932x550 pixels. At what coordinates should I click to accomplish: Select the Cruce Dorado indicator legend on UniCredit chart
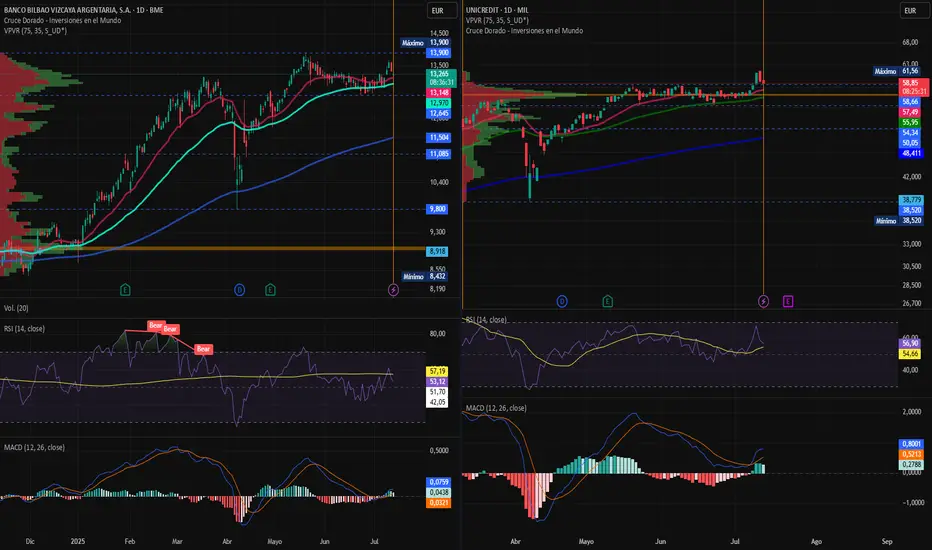[524, 30]
